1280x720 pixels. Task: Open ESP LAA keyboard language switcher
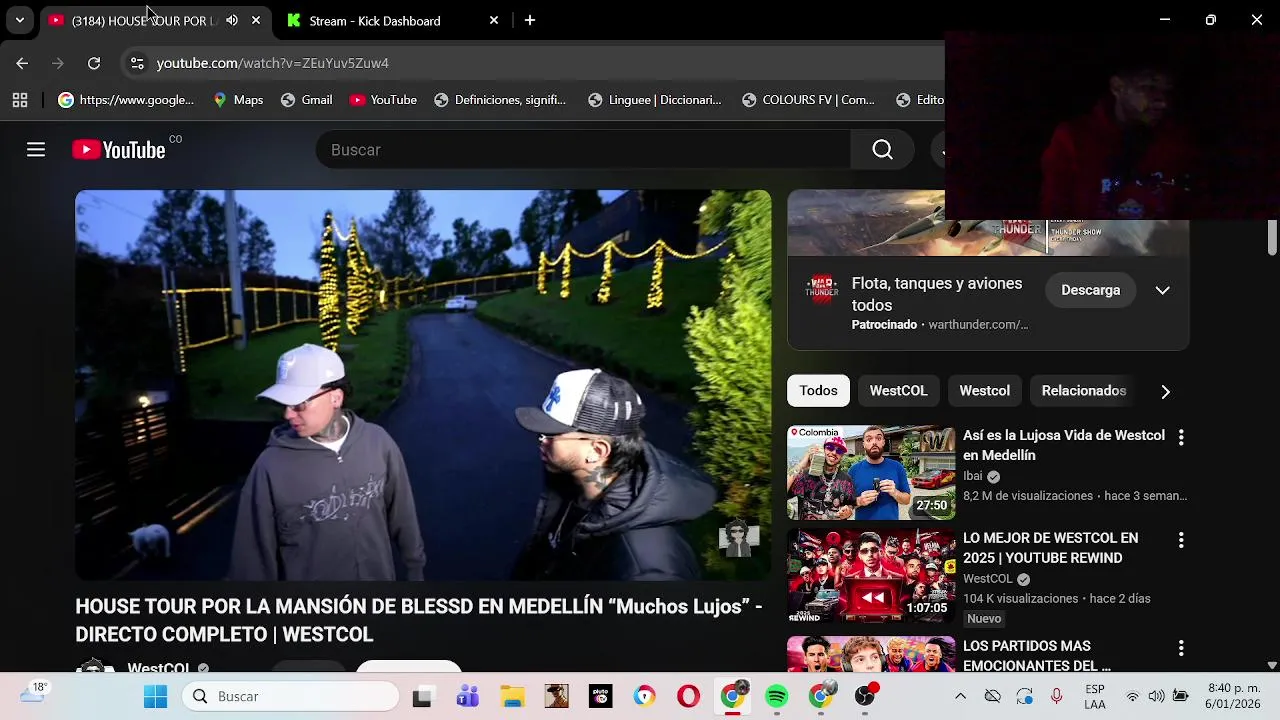coord(1095,697)
